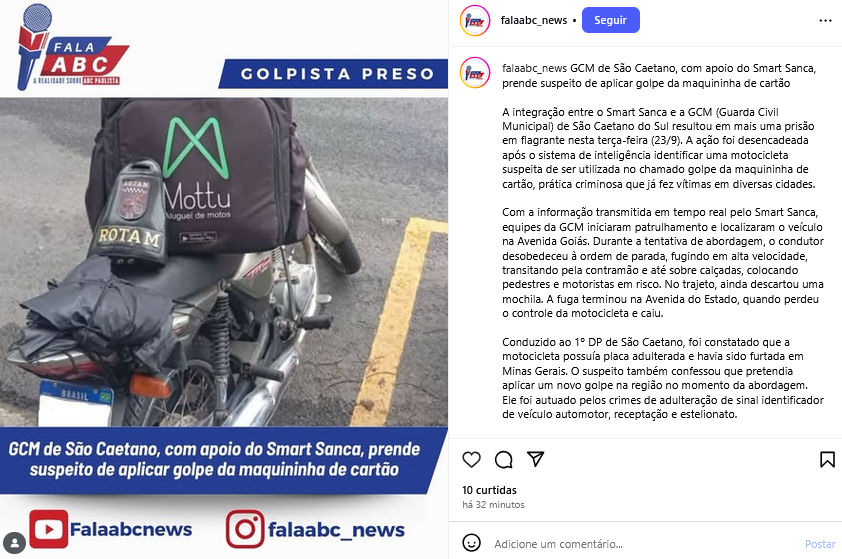Save the post with the bookmark icon
Image resolution: width=842 pixels, height=559 pixels.
(827, 460)
